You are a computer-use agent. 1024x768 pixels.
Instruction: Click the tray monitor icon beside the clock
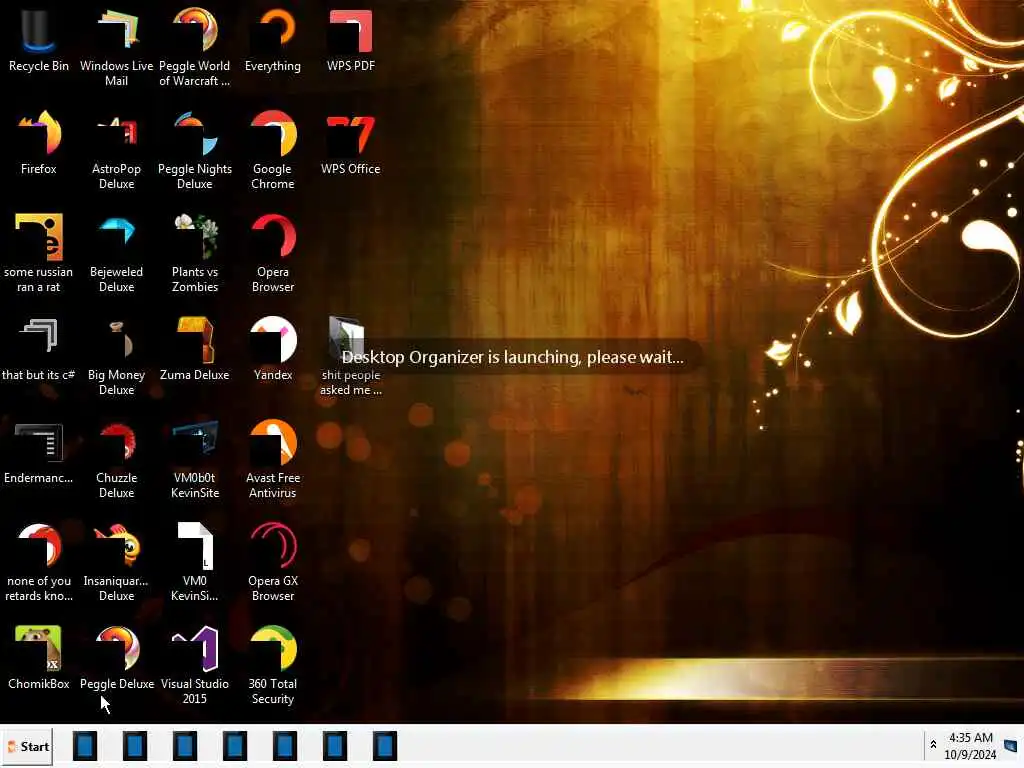pos(1011,746)
